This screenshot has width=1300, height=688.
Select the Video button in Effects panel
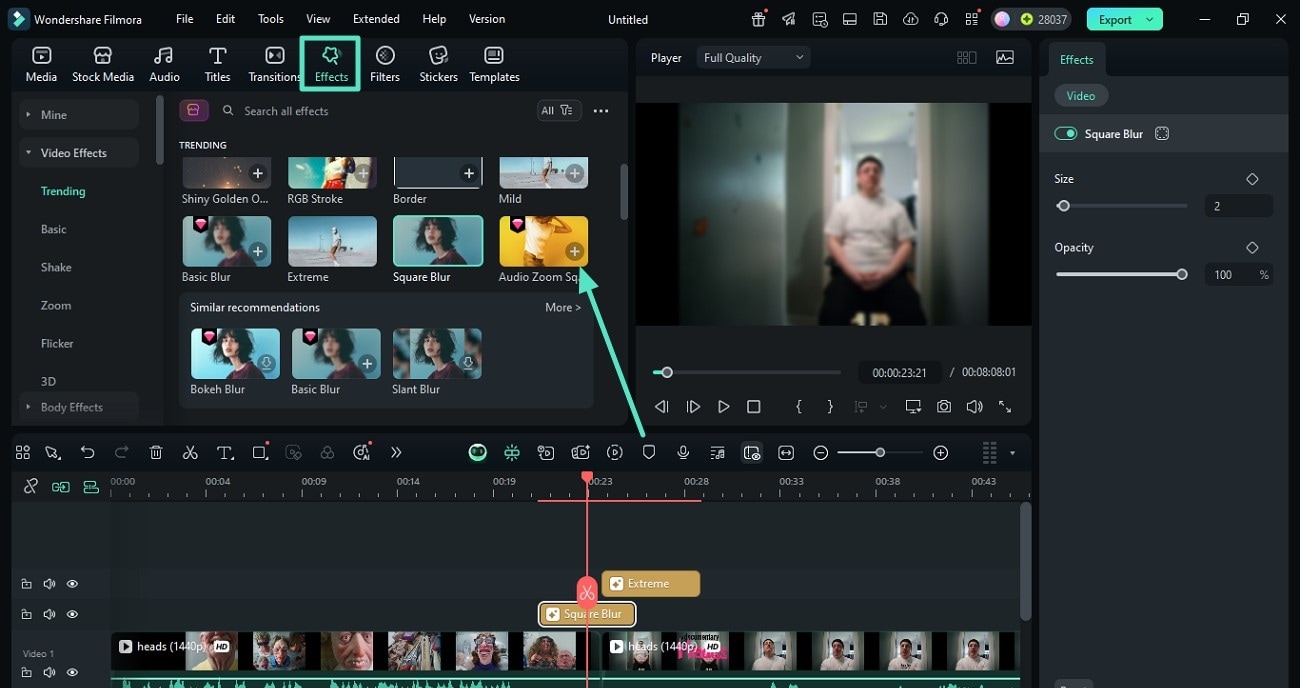click(1081, 96)
